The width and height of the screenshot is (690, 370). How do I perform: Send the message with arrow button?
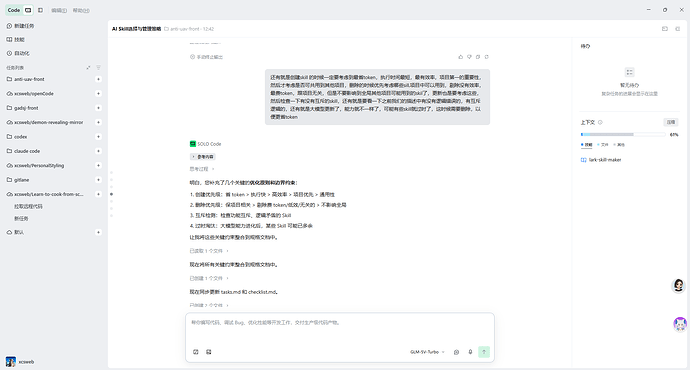coord(484,352)
